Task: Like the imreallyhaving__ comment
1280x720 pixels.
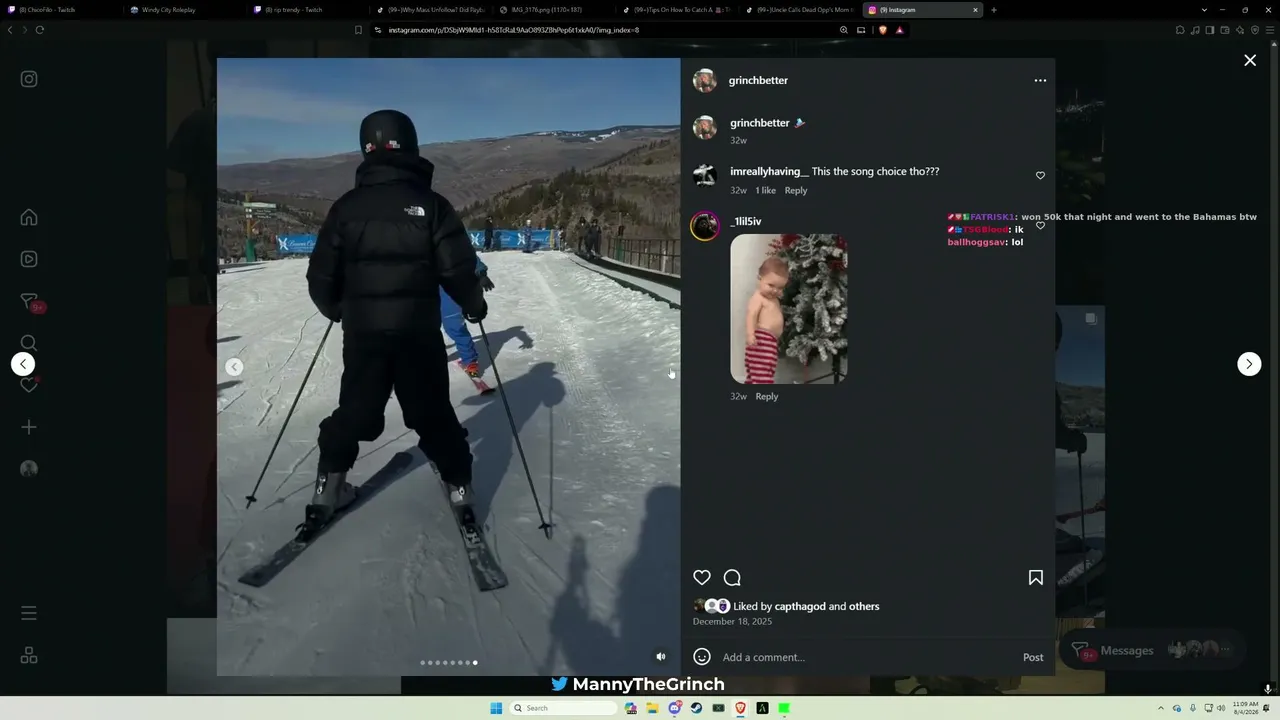Action: (1040, 176)
